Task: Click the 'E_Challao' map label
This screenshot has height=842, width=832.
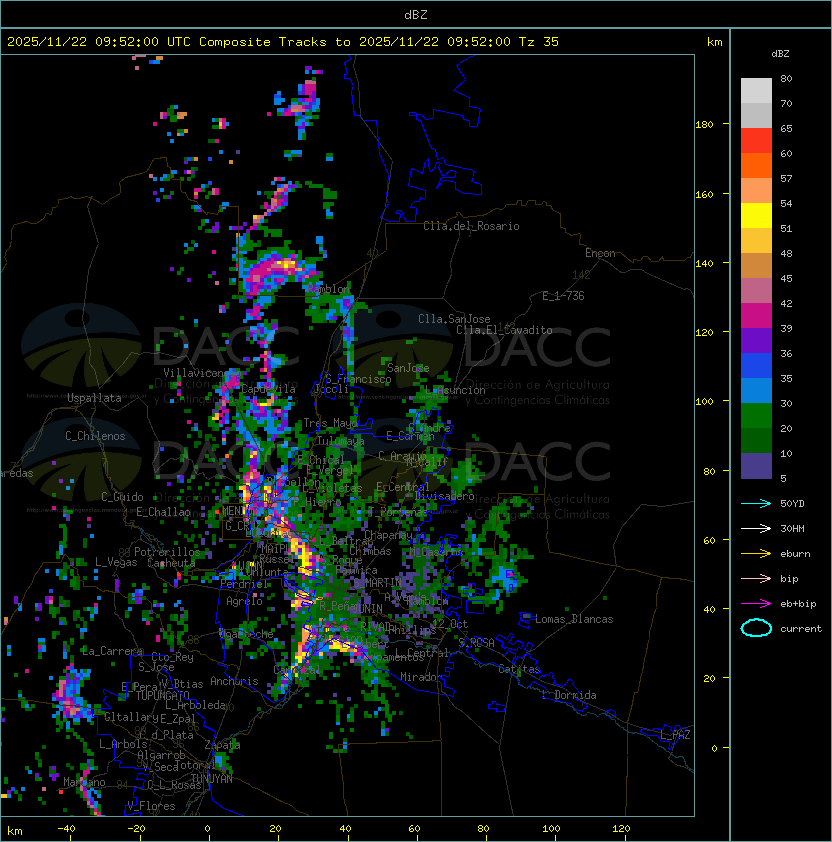Action: click(163, 512)
